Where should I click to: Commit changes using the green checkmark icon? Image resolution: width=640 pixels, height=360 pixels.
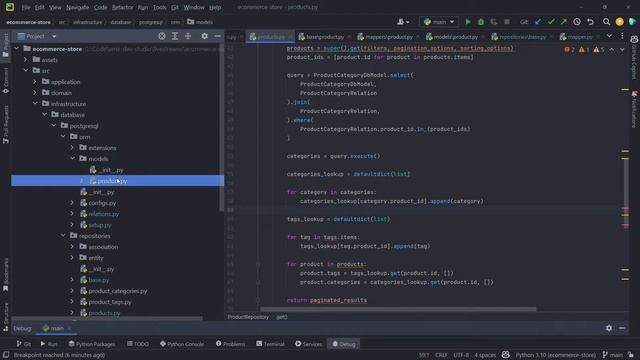tap(551, 22)
